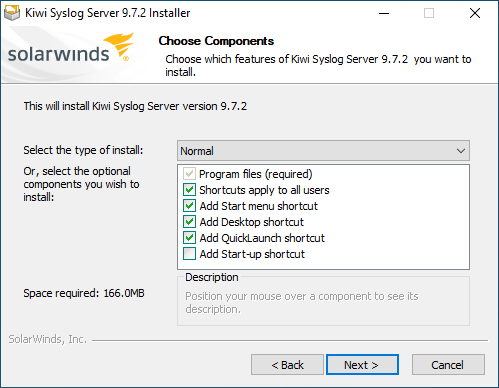This screenshot has width=499, height=388.
Task: Uncheck Add Start menu shortcut
Action: [189, 206]
